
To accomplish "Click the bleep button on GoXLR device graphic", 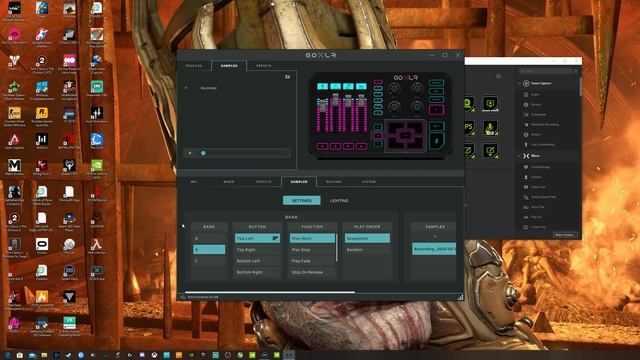I will [436, 126].
